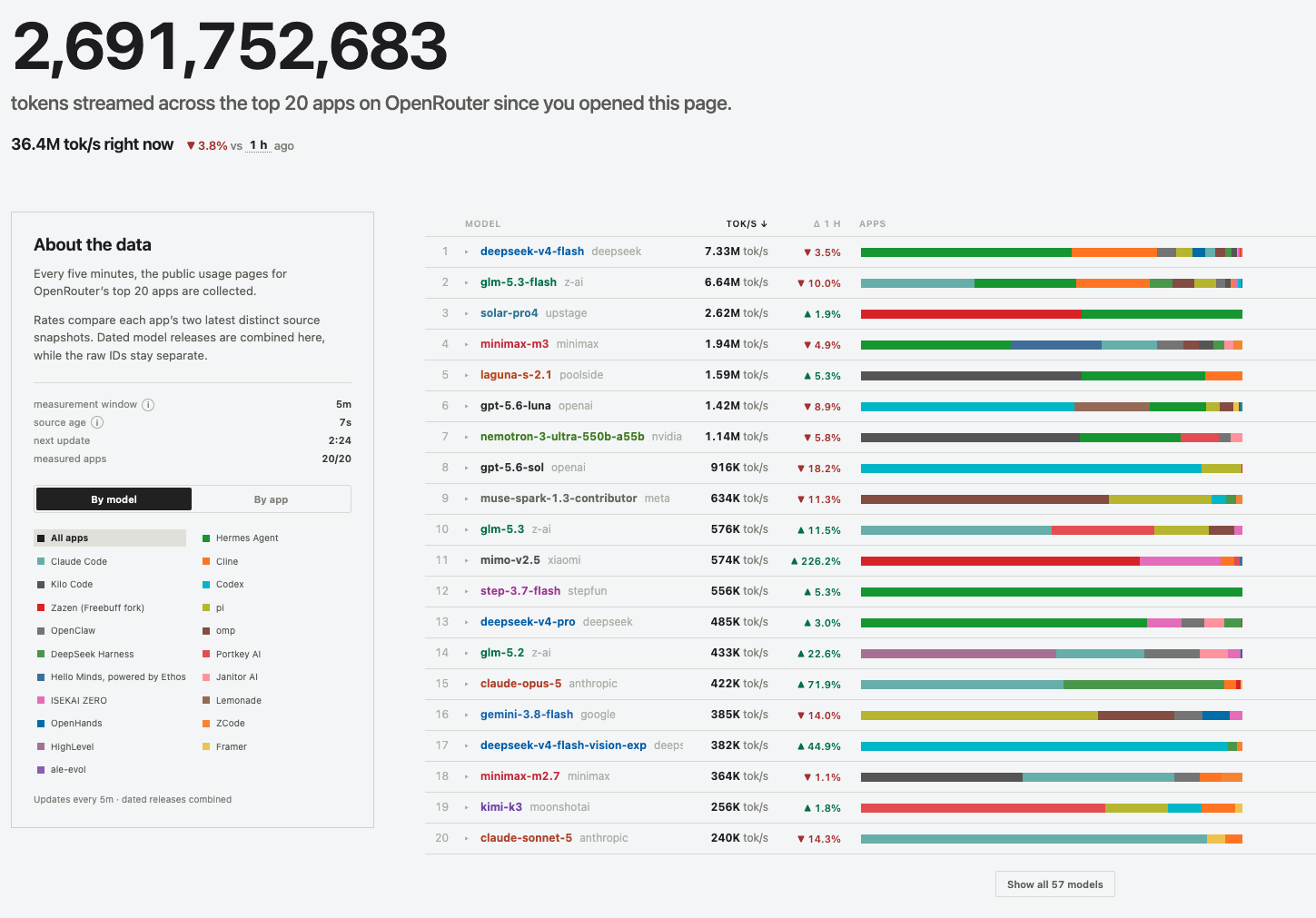Open the glm-5.2 model link
The height and width of the screenshot is (918, 1316).
coord(502,653)
